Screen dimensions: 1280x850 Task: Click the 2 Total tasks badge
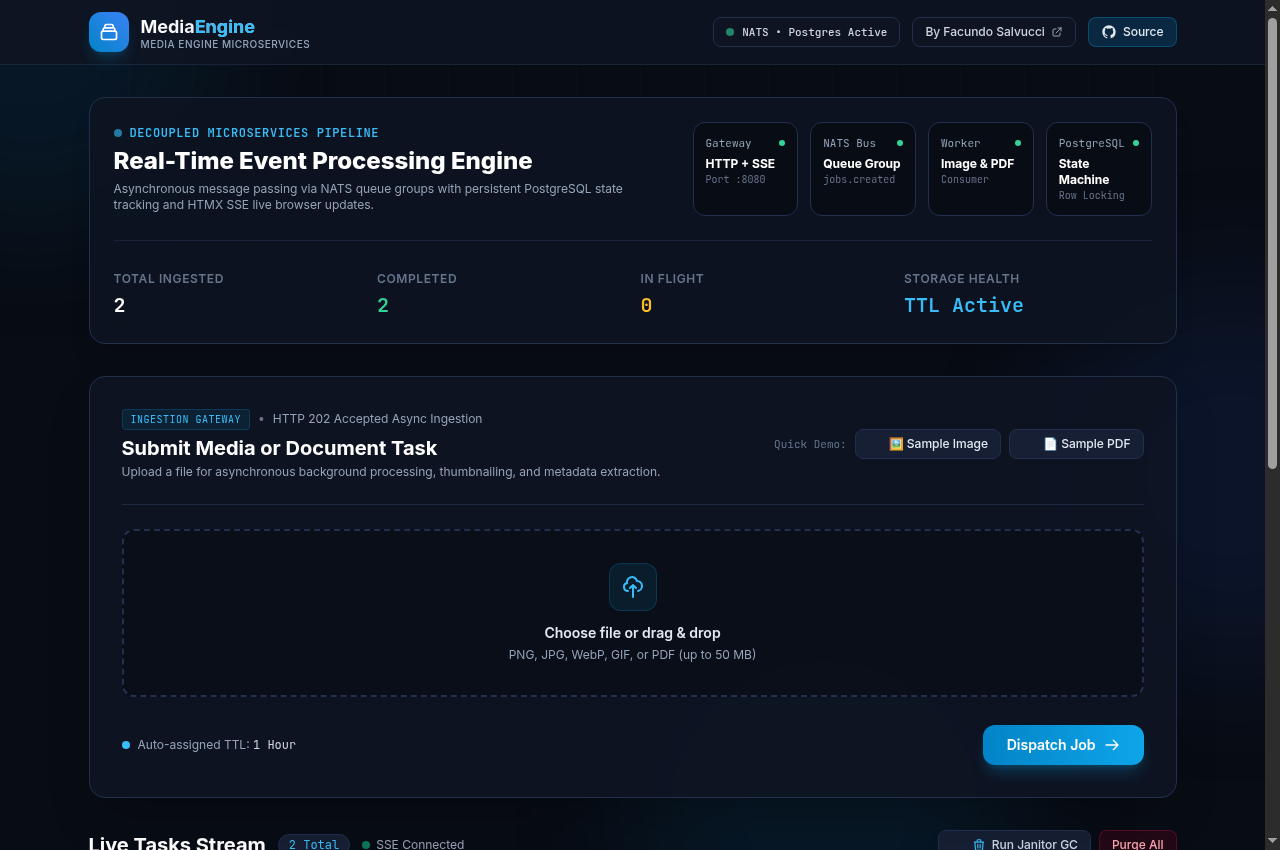(314, 845)
